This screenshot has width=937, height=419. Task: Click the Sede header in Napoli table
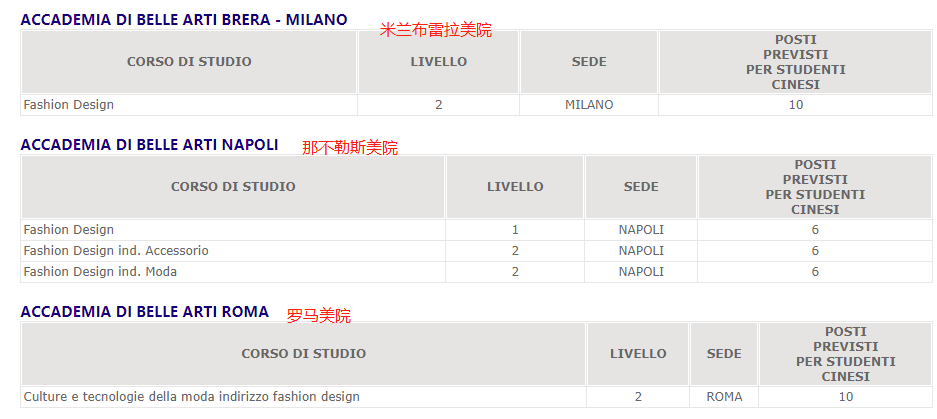[641, 187]
